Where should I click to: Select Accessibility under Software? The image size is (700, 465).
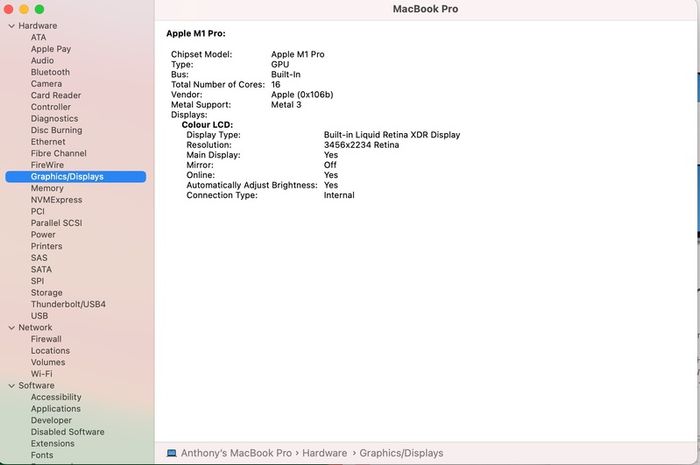pos(56,397)
